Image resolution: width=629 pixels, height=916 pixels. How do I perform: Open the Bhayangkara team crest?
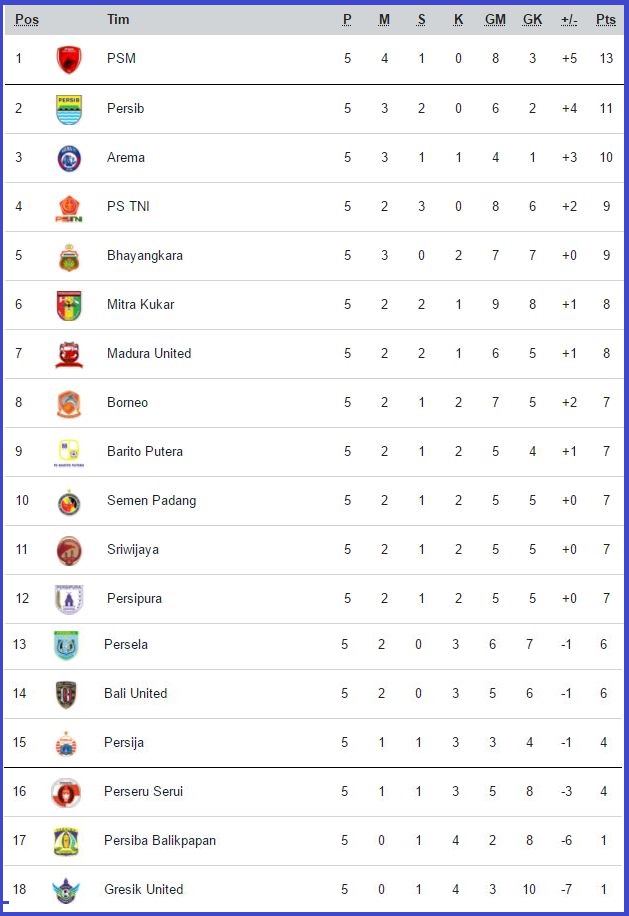[x=69, y=258]
